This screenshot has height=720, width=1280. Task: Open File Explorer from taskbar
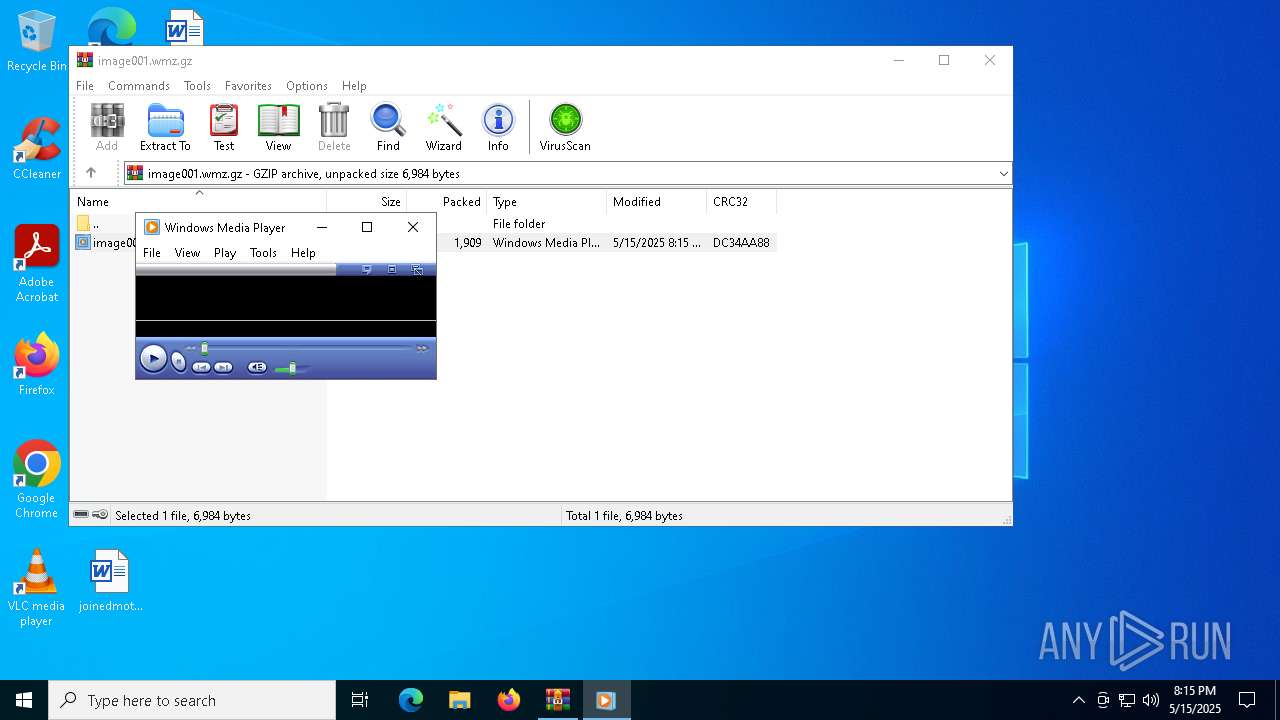click(459, 700)
